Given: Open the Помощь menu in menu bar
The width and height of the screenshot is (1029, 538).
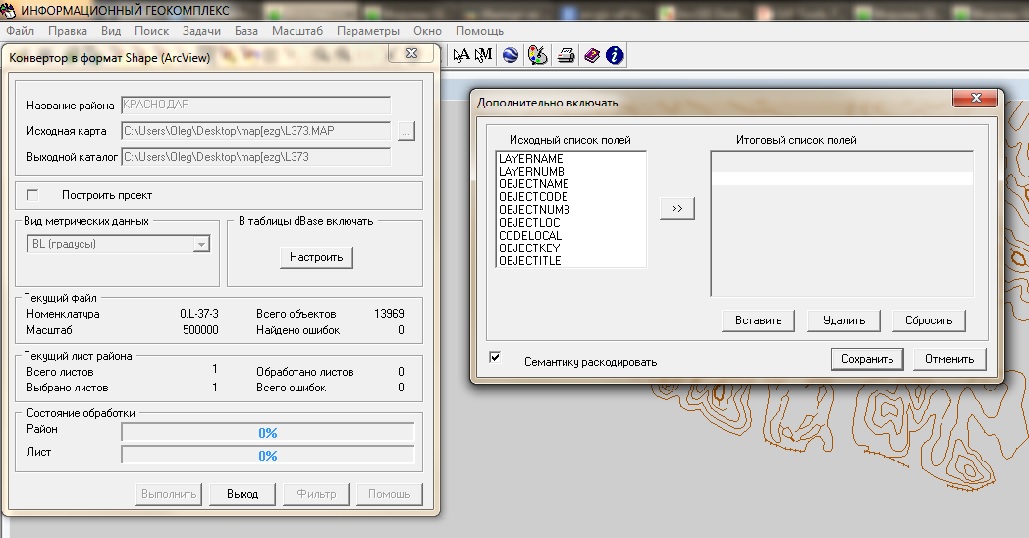Looking at the screenshot, I should (480, 31).
